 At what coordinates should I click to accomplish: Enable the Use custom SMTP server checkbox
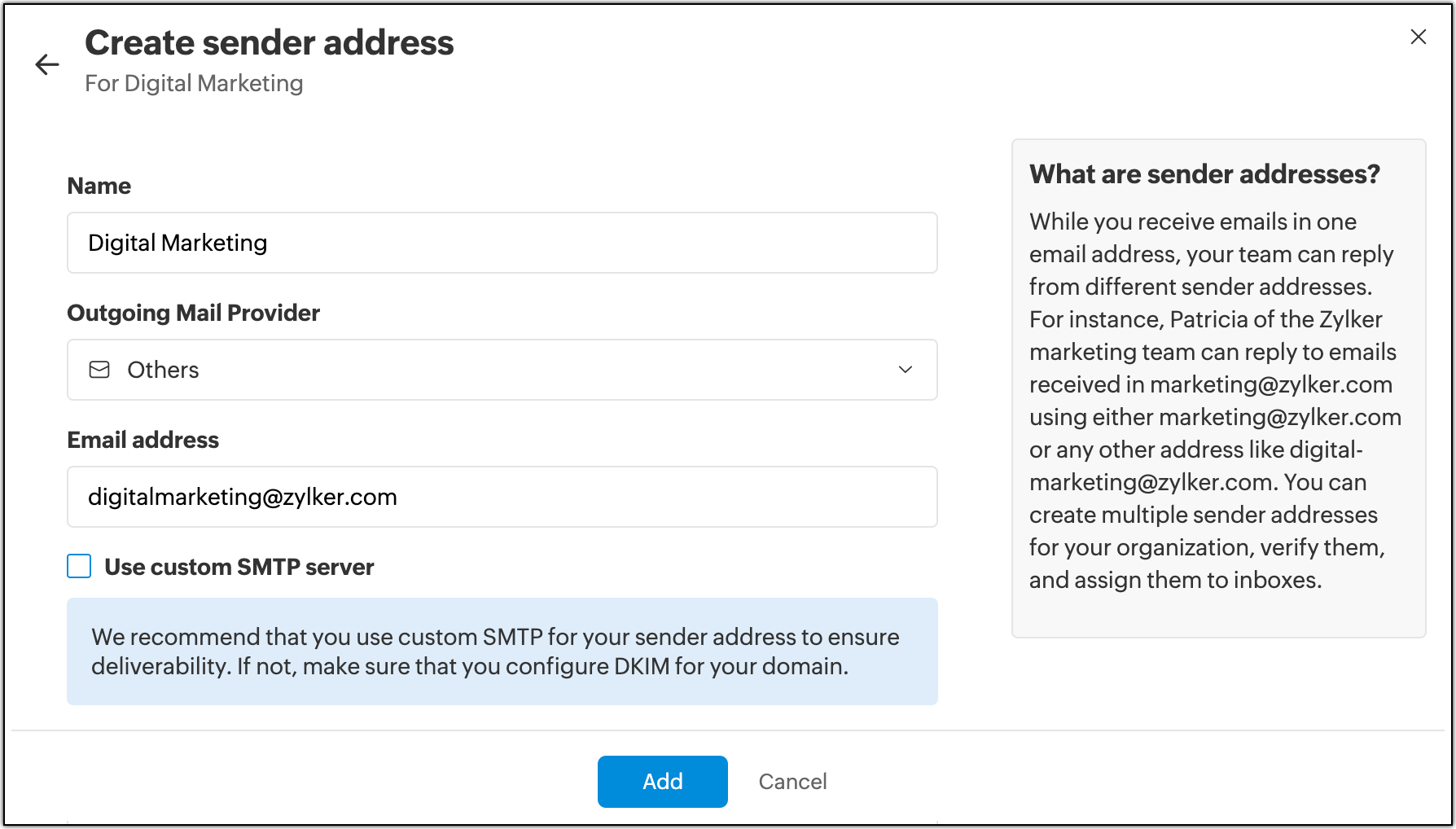(x=79, y=566)
